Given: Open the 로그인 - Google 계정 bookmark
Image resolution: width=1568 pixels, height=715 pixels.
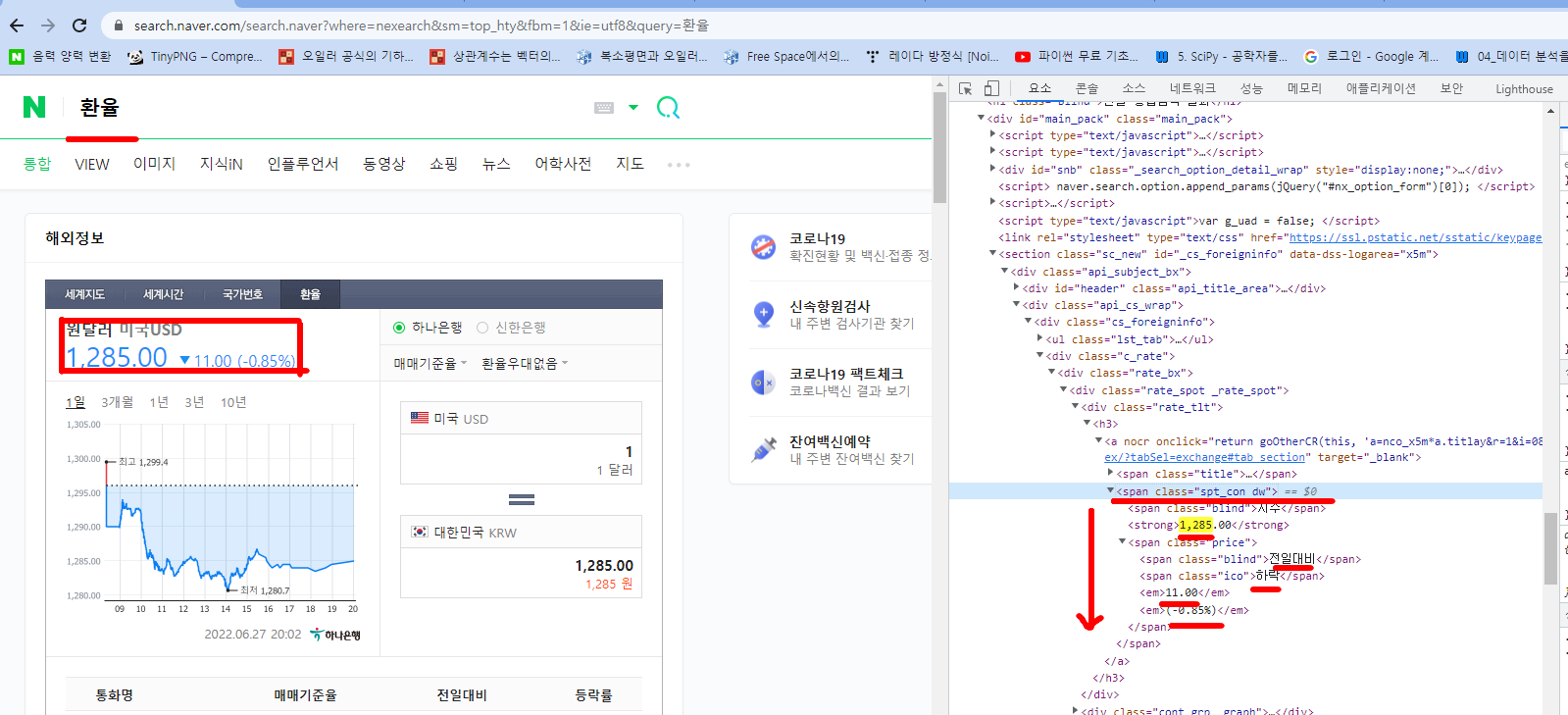Looking at the screenshot, I should coord(1371,57).
